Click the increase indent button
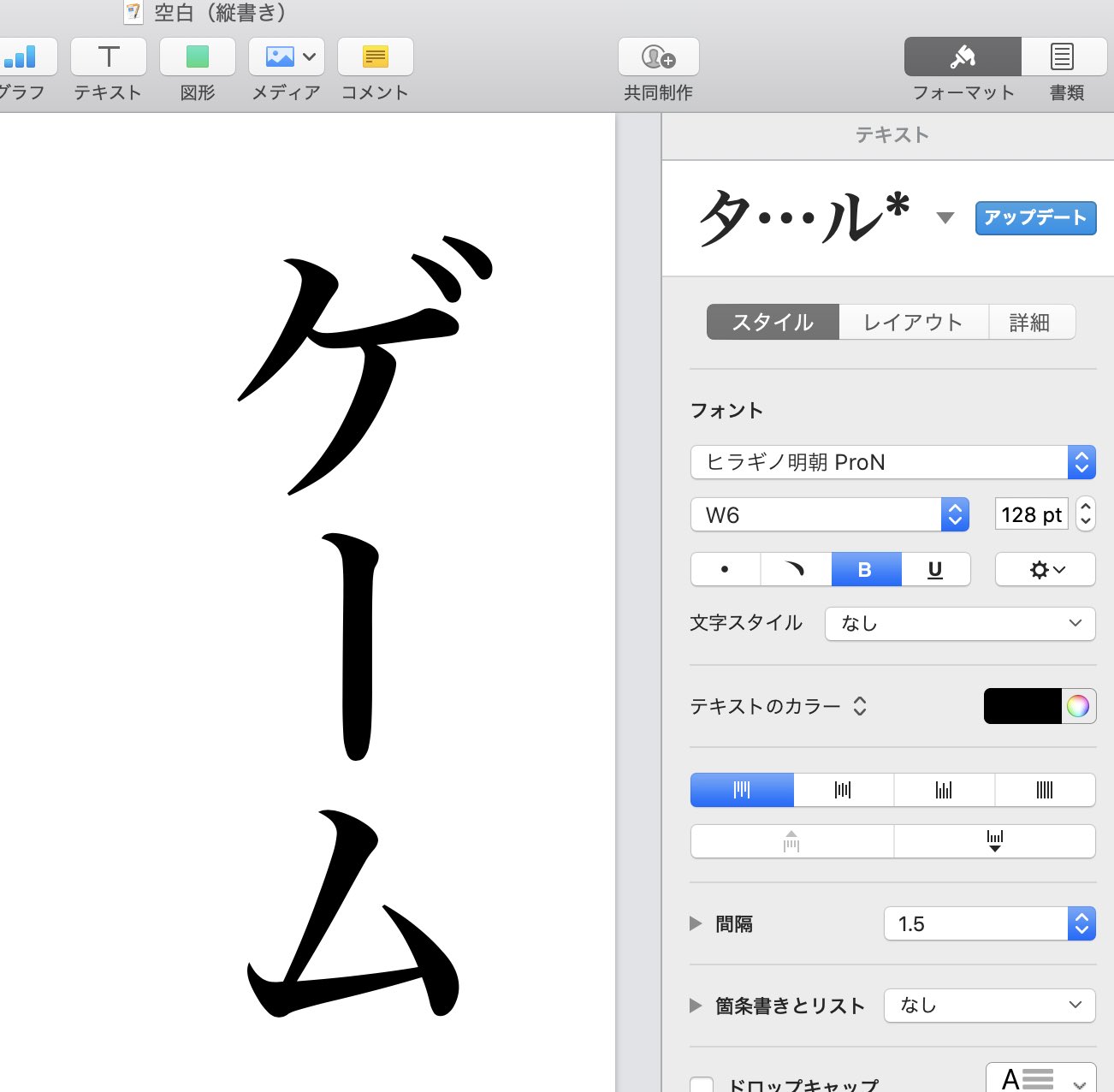The width and height of the screenshot is (1114, 1092). 995,841
